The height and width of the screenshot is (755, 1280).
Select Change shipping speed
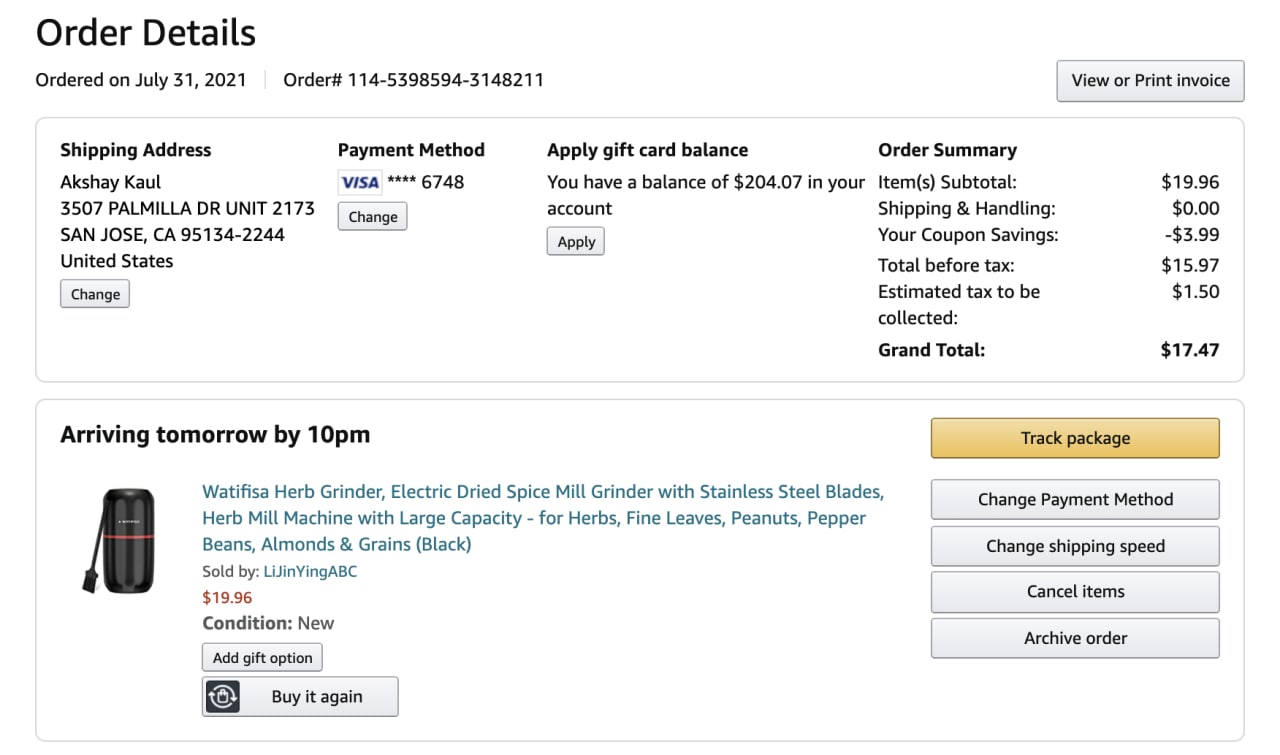1075,546
